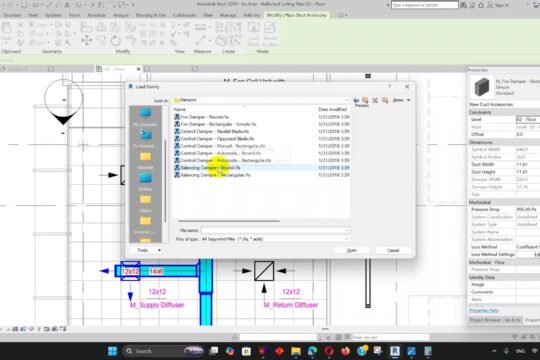Viewport: 540px width, 360px height.
Task: Select Balancing Damper - Rectangular.rfa file
Action: click(x=212, y=175)
